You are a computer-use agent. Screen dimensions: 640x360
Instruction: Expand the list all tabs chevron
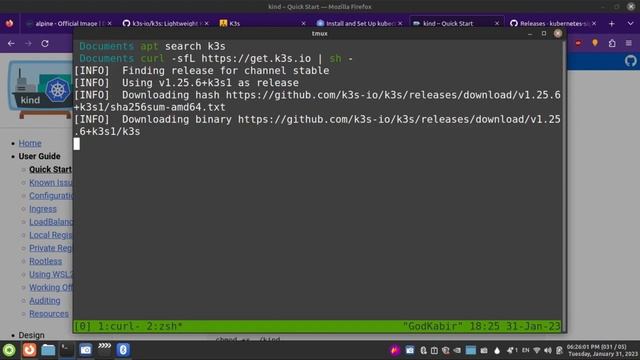630,24
